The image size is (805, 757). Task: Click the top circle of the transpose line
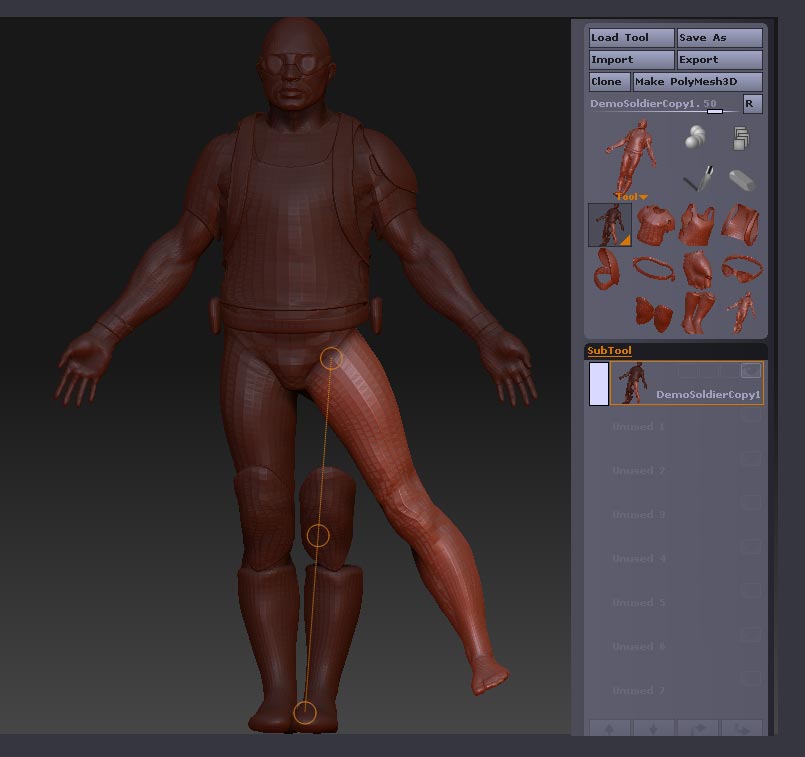(331, 358)
